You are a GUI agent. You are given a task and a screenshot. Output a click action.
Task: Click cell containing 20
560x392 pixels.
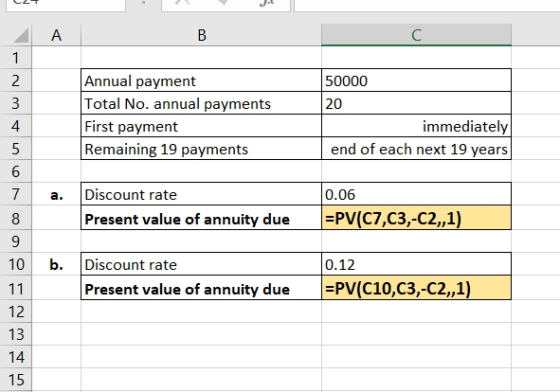[x=416, y=103]
